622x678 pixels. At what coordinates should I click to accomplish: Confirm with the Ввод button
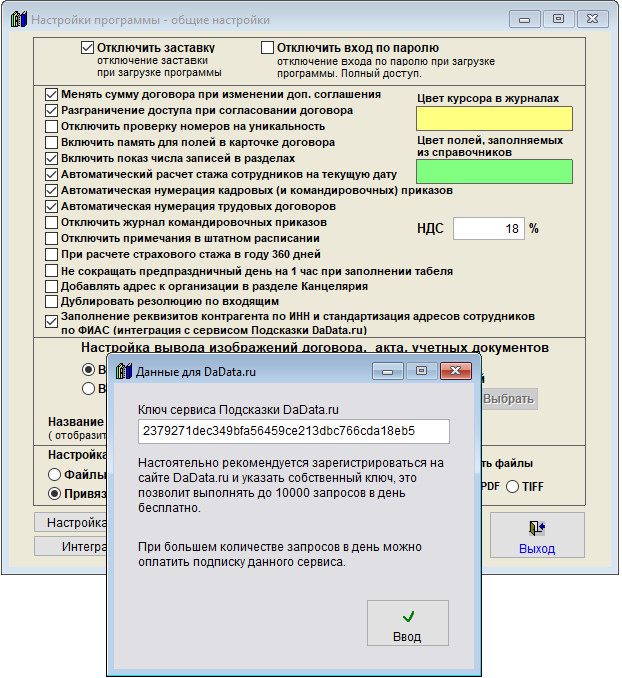[x=407, y=623]
